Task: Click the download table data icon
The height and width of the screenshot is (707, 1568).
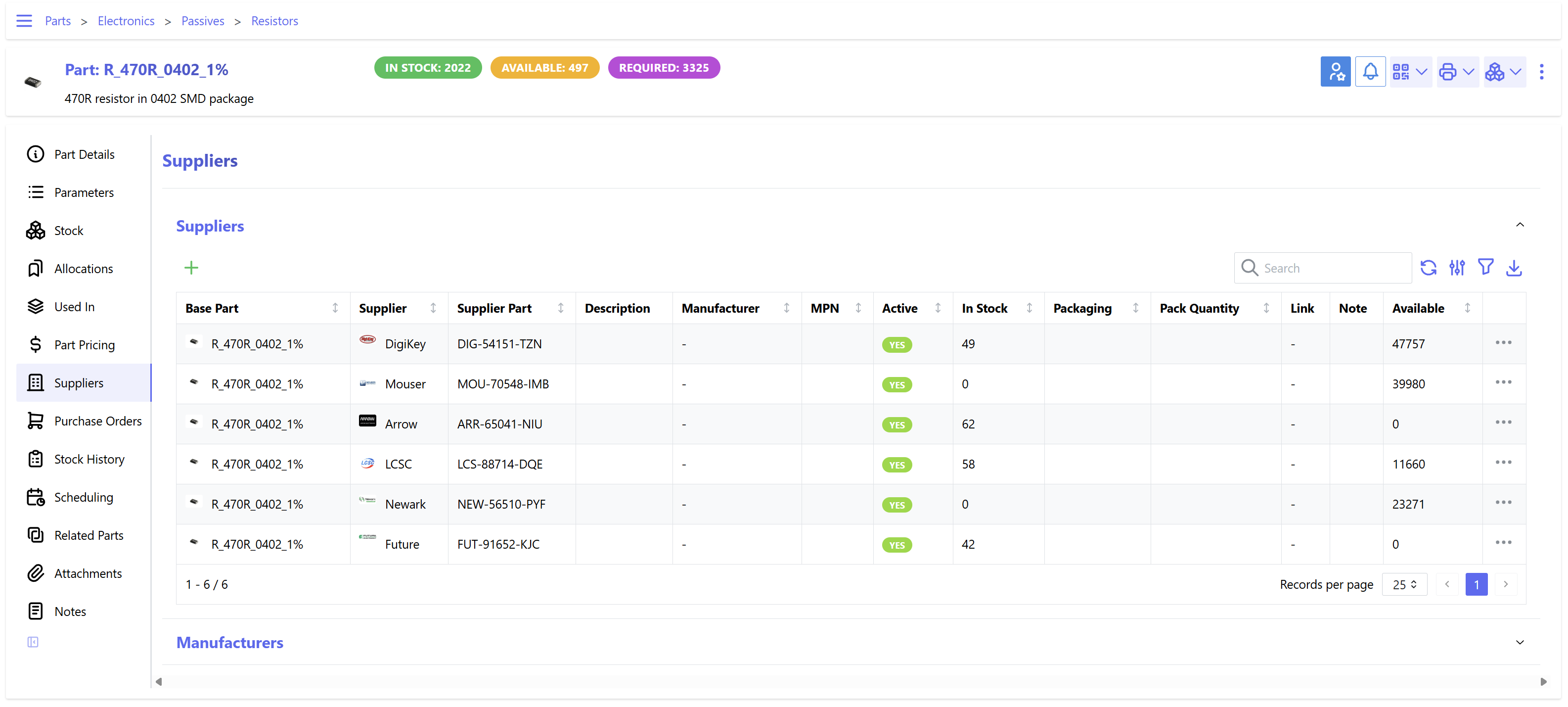Action: tap(1514, 268)
